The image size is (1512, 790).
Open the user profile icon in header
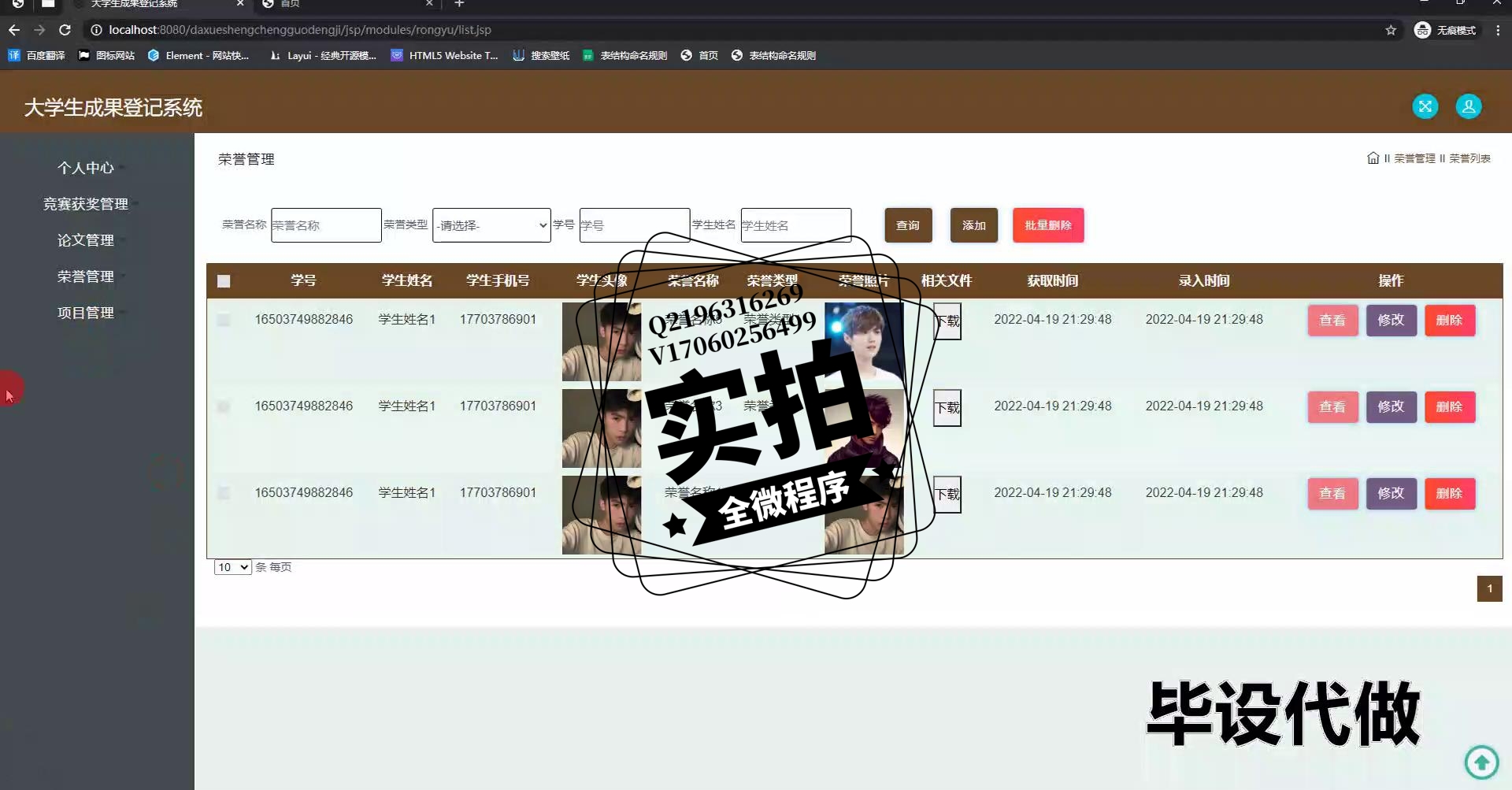(x=1468, y=106)
